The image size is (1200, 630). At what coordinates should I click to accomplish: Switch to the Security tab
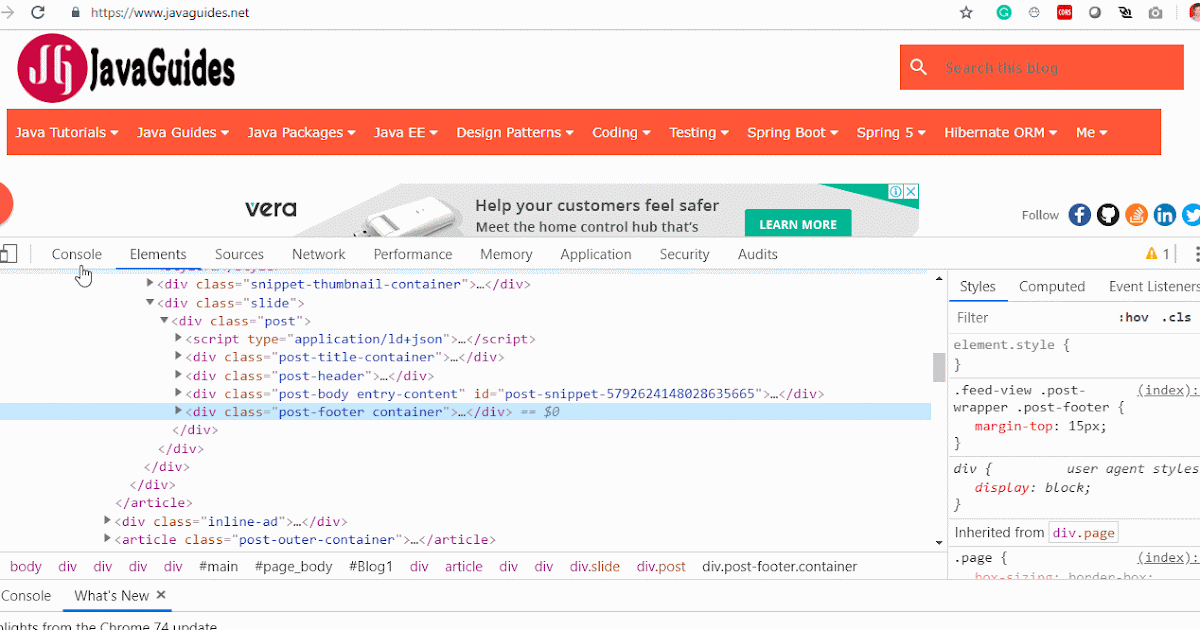[x=684, y=254]
